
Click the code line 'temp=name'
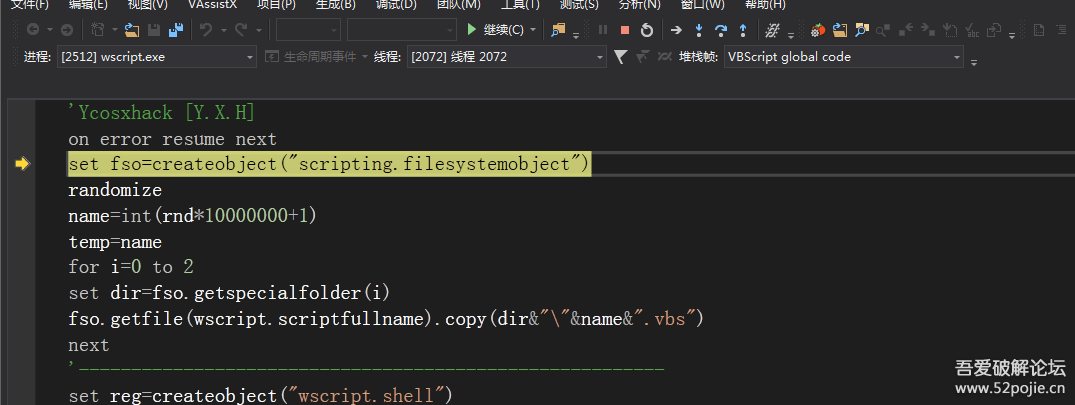115,242
